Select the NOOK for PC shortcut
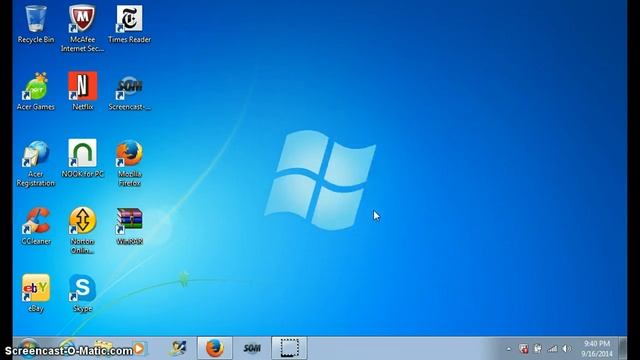This screenshot has height=360, width=640. tap(82, 158)
